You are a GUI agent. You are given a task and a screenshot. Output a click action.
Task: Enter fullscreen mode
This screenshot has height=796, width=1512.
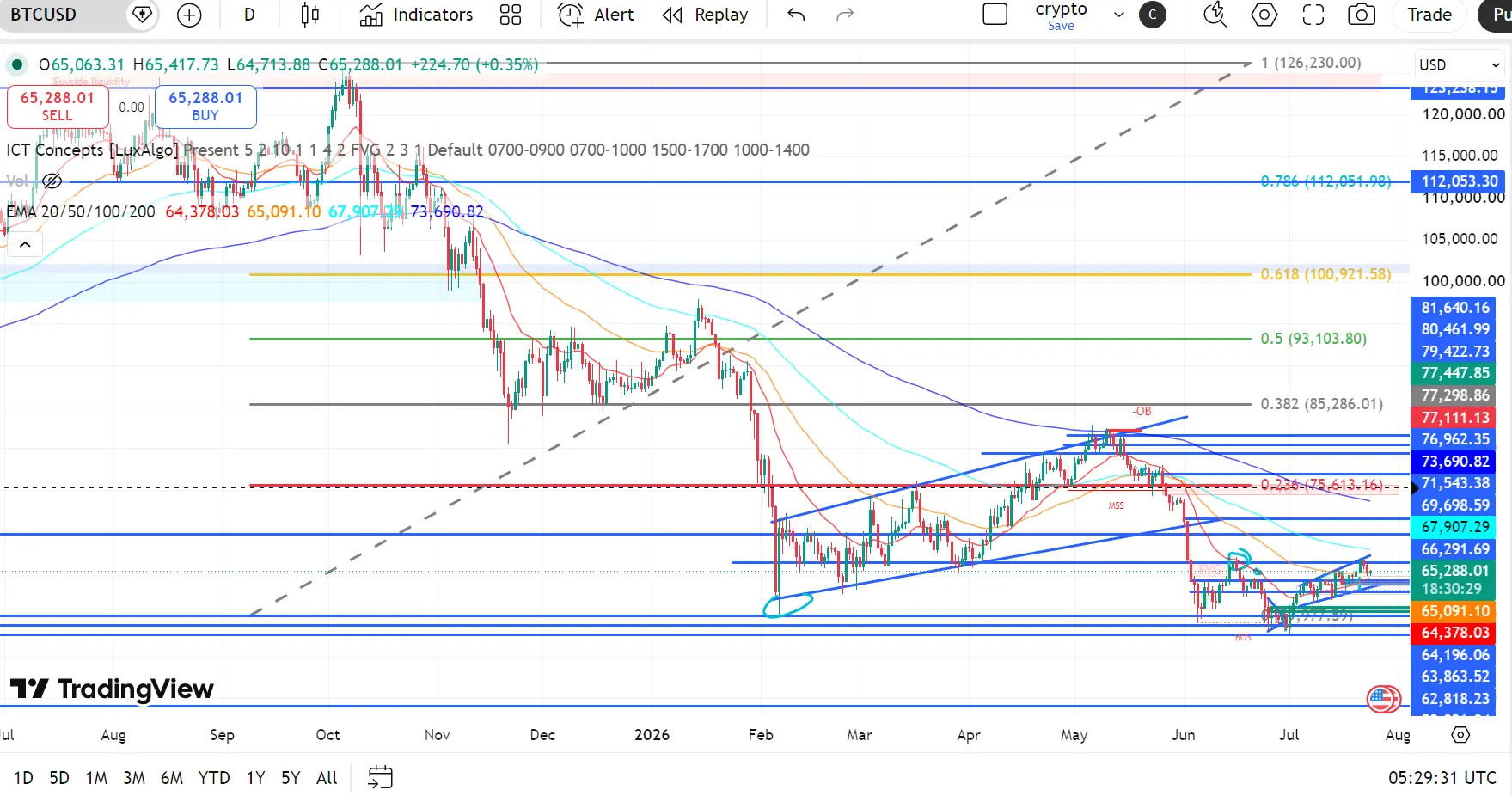pos(1313,15)
